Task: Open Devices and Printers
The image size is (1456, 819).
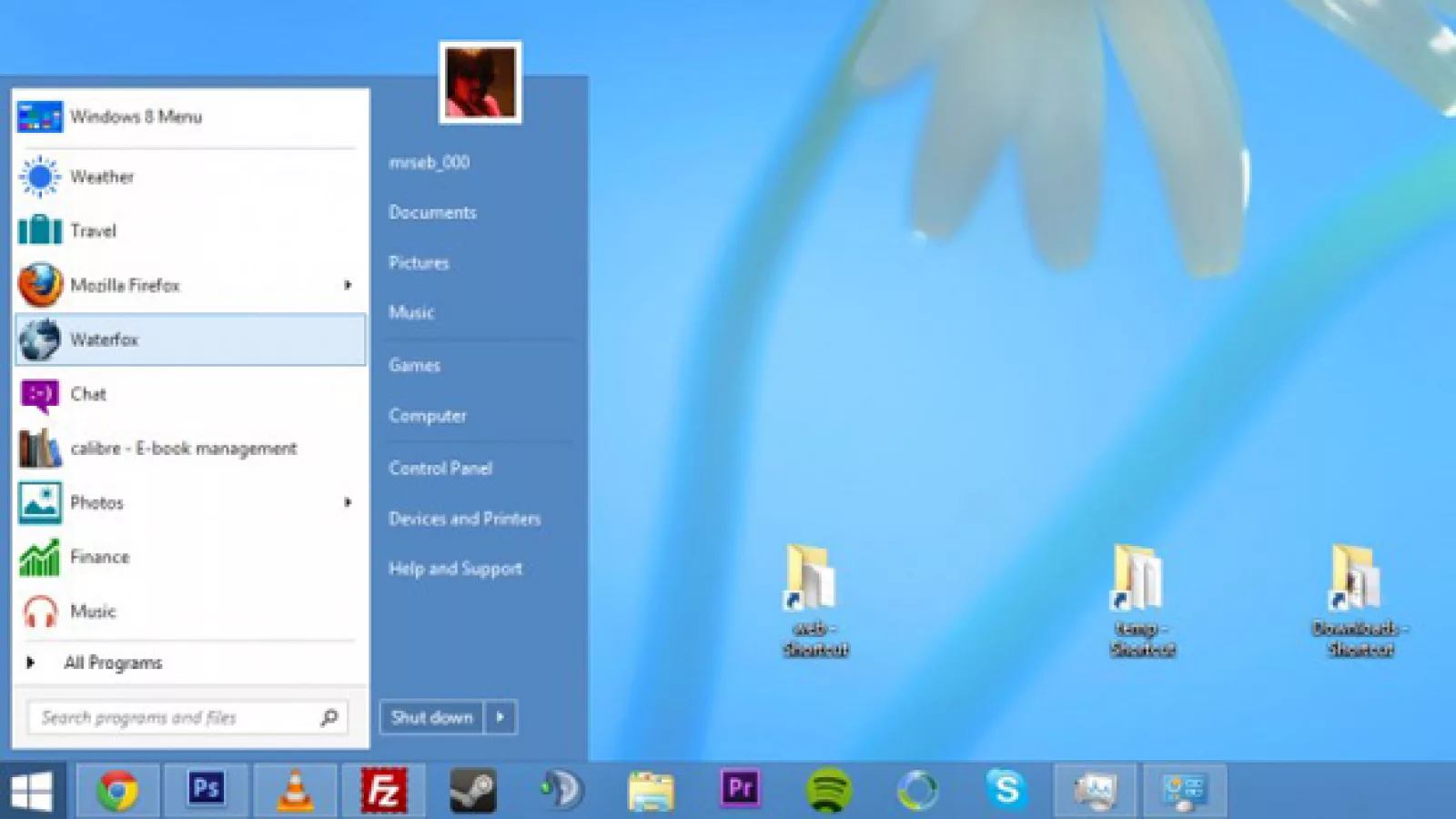Action: pos(464,519)
